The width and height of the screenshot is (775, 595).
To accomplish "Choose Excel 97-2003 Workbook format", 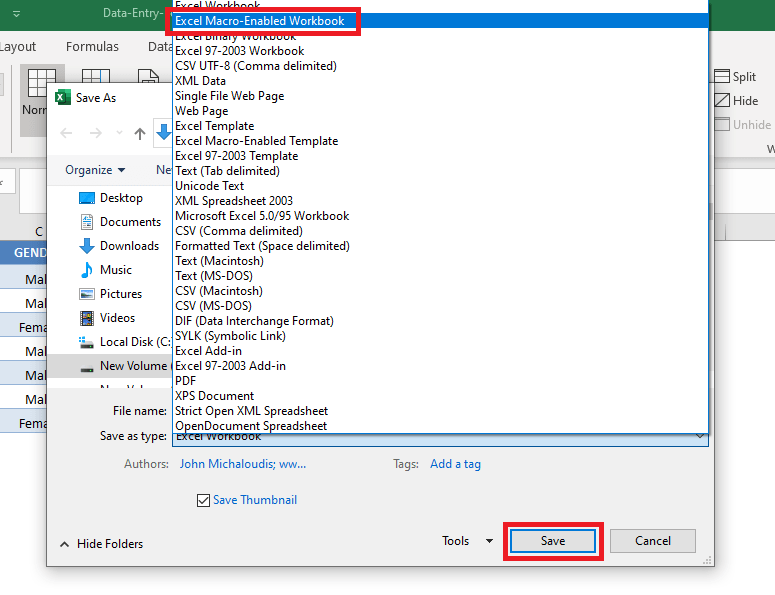I will click(x=440, y=51).
